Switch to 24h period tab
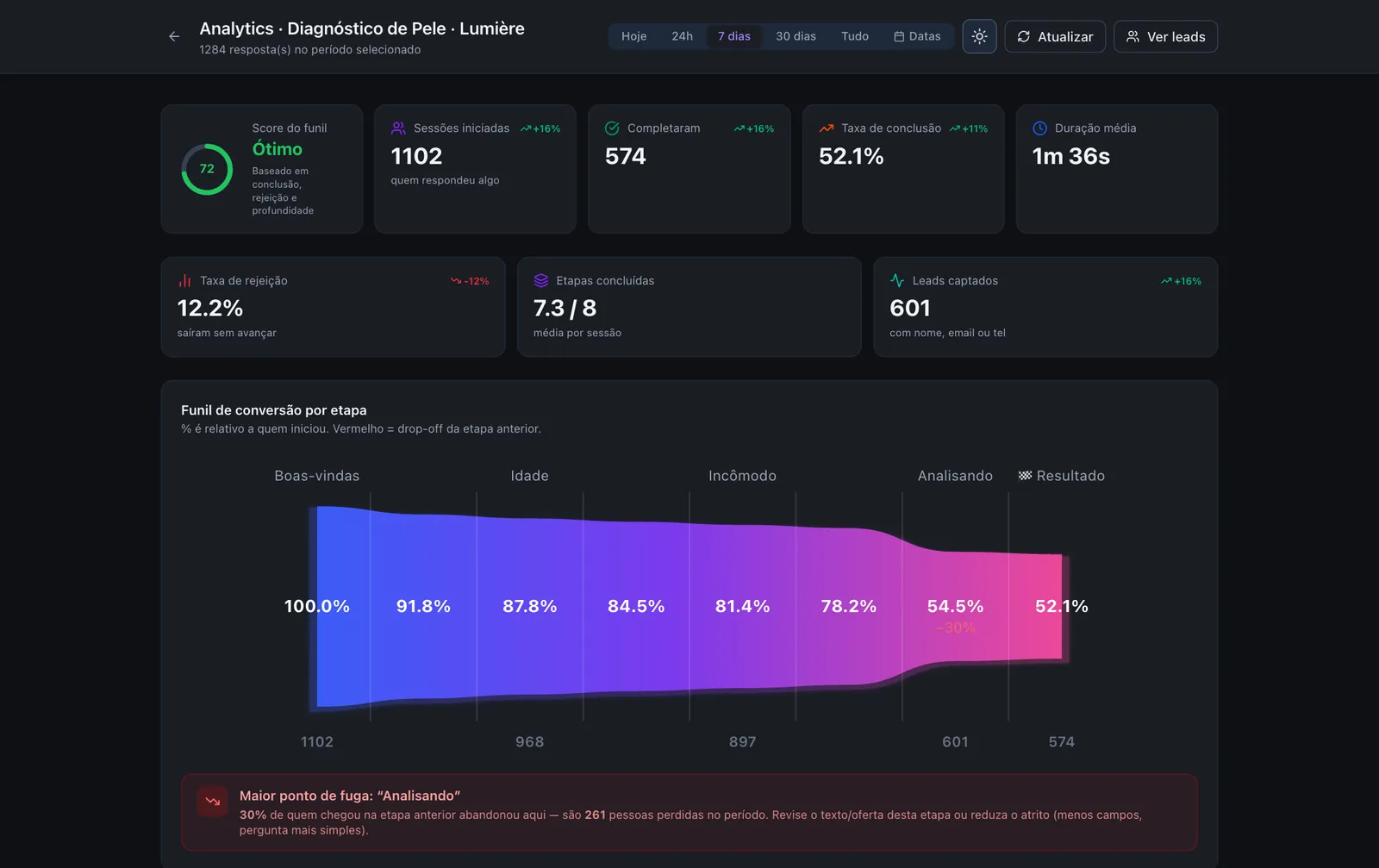The width and height of the screenshot is (1379, 868). [x=682, y=36]
